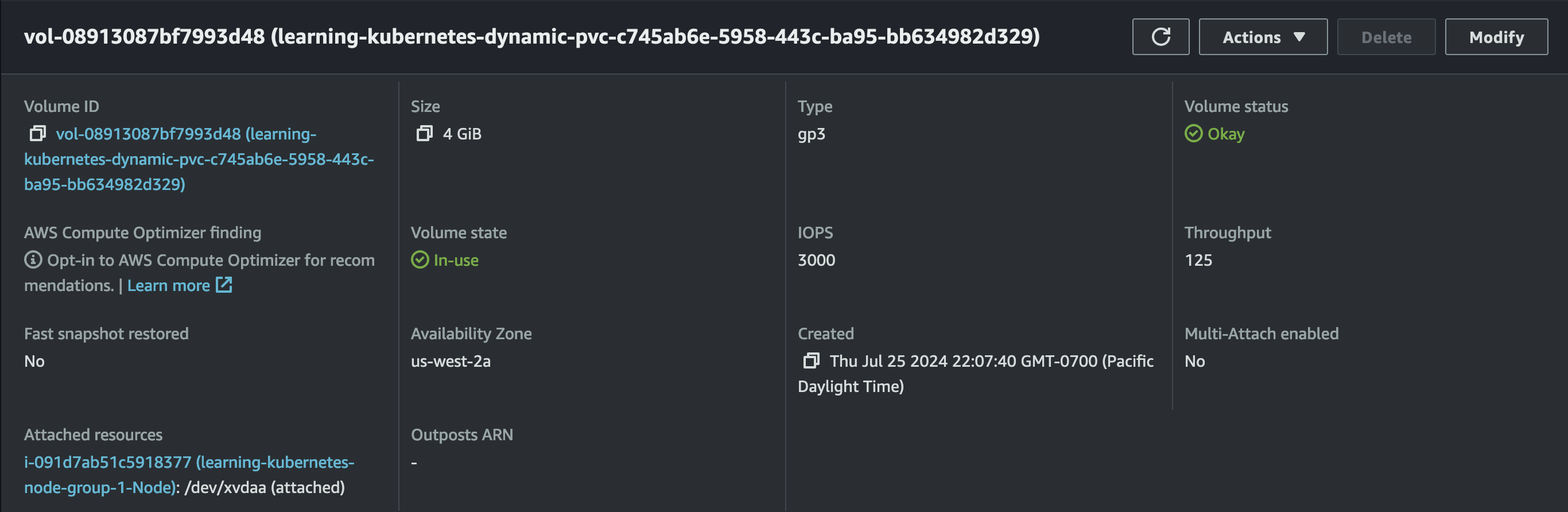
Task: Click the Availability Zone value us-west-2a
Action: [x=451, y=361]
